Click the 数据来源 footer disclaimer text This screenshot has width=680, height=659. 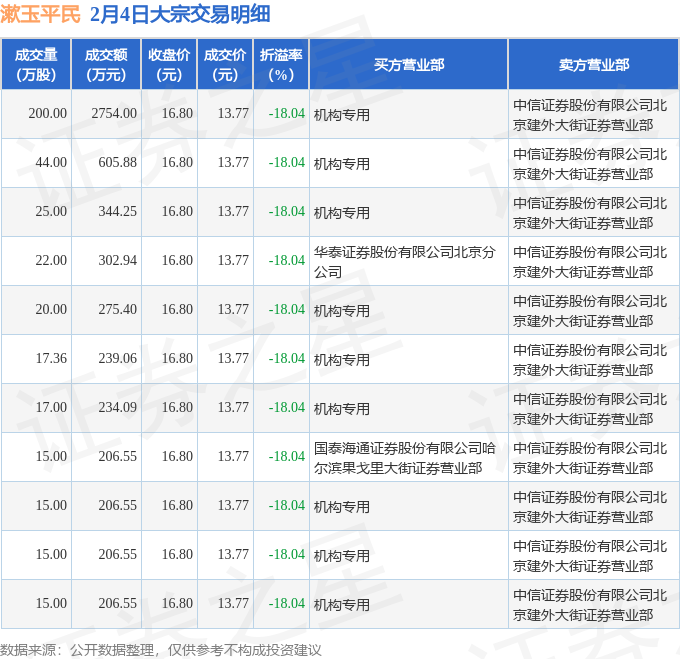pyautogui.click(x=161, y=649)
